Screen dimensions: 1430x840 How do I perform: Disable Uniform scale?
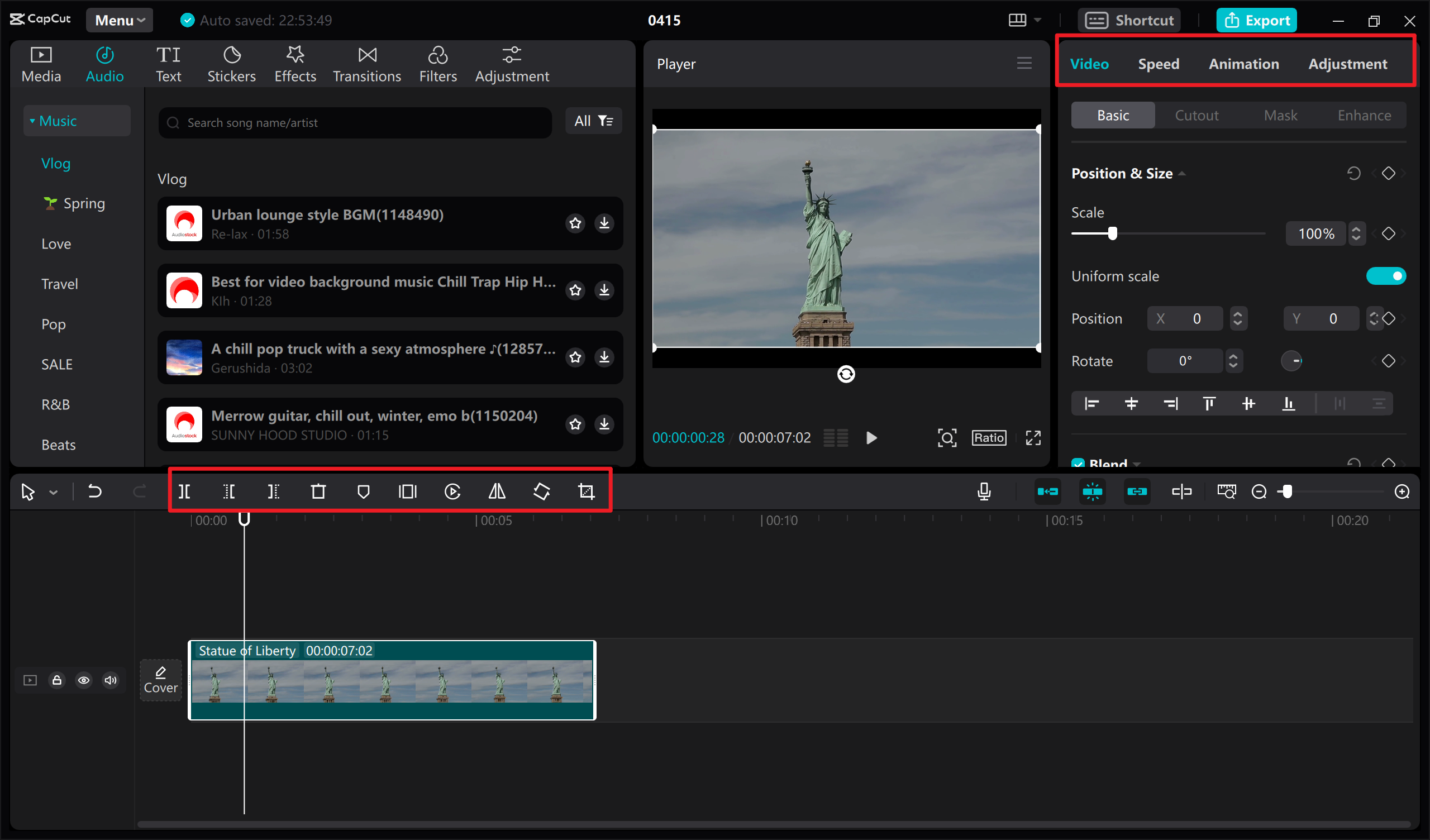1386,276
